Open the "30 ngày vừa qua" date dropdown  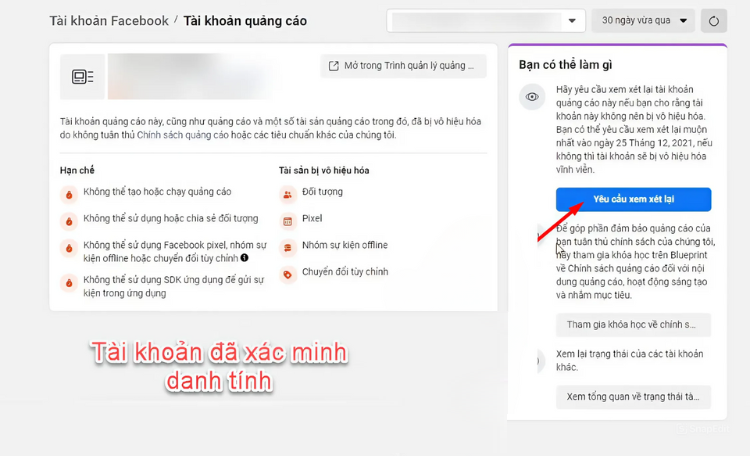643,21
